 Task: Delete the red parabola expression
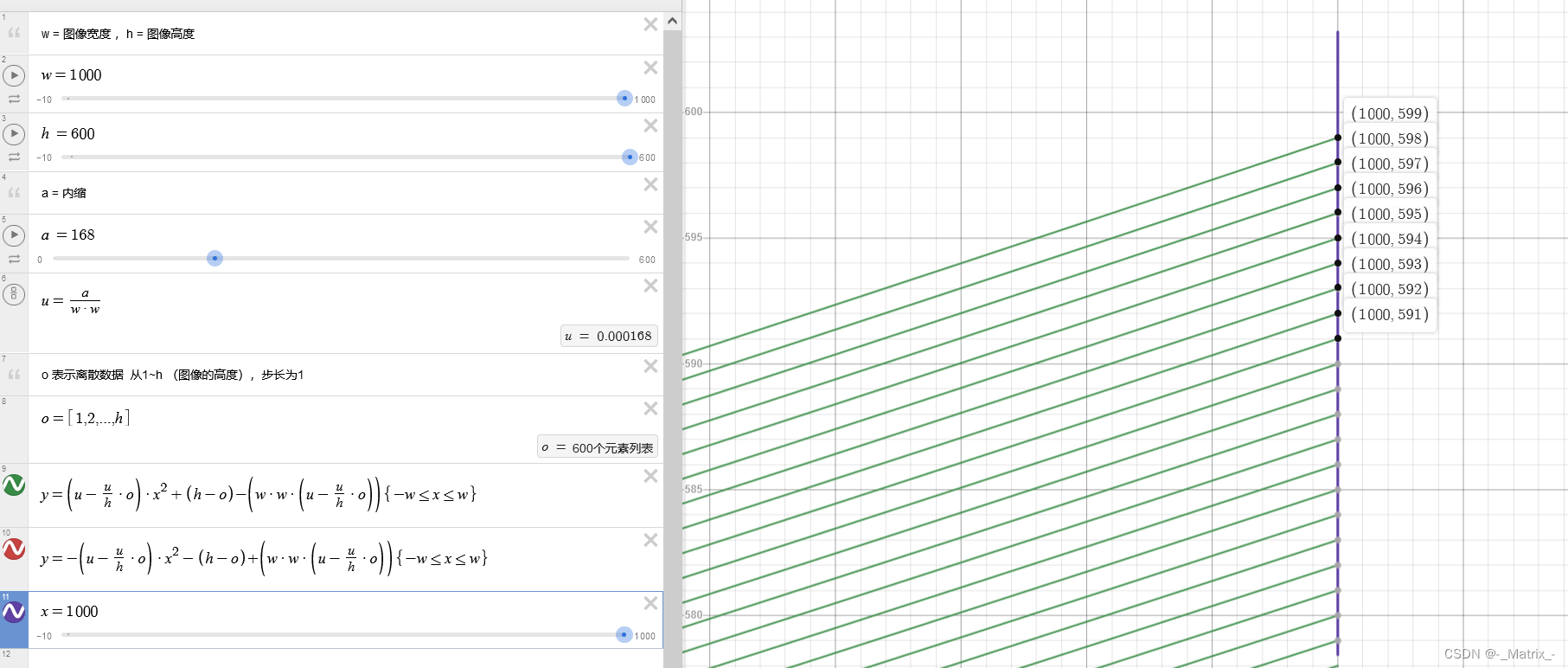point(650,540)
